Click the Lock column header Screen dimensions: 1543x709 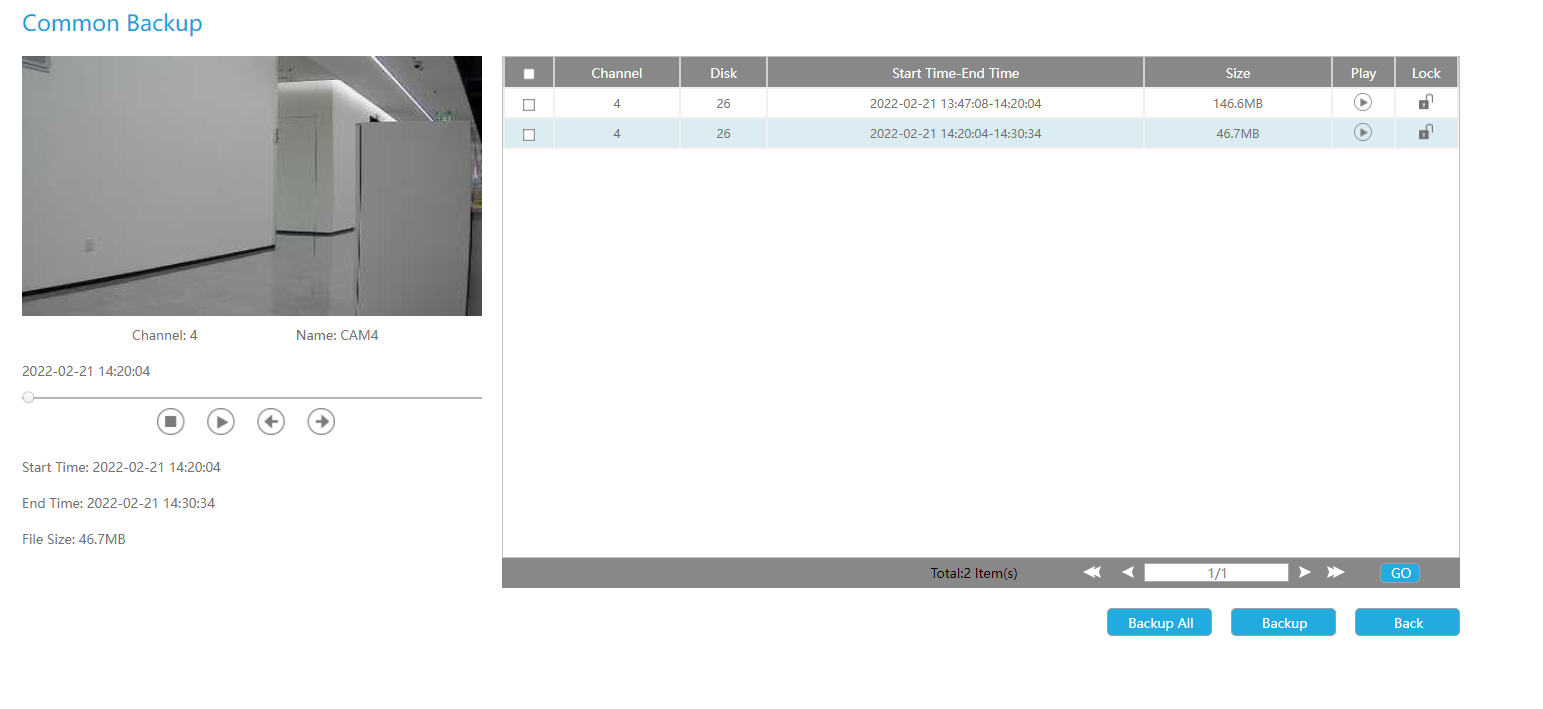1426,73
